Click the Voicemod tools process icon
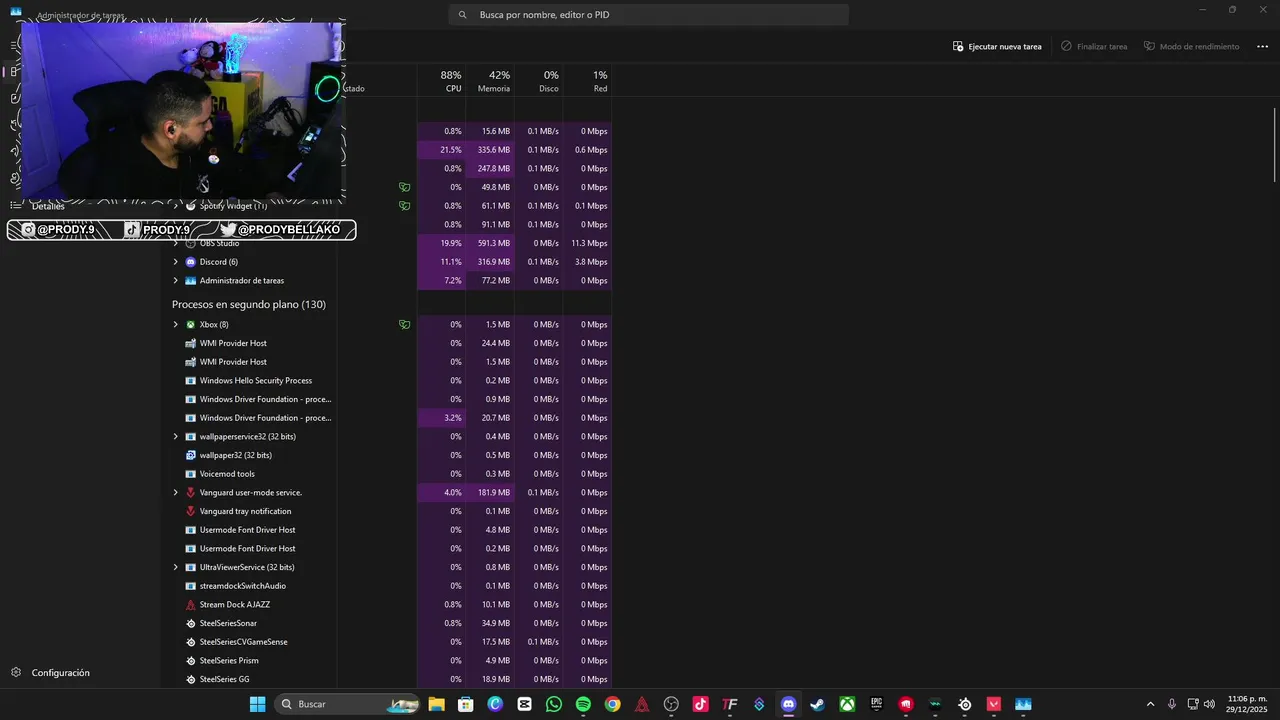This screenshot has width=1280, height=720. (191, 474)
